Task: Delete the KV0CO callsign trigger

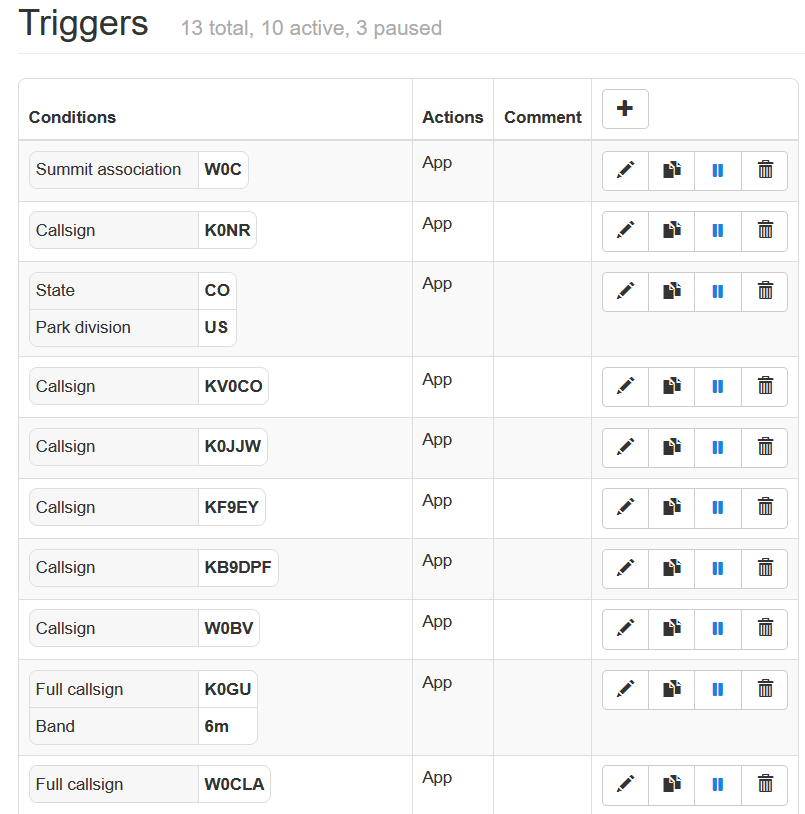Action: click(x=765, y=387)
